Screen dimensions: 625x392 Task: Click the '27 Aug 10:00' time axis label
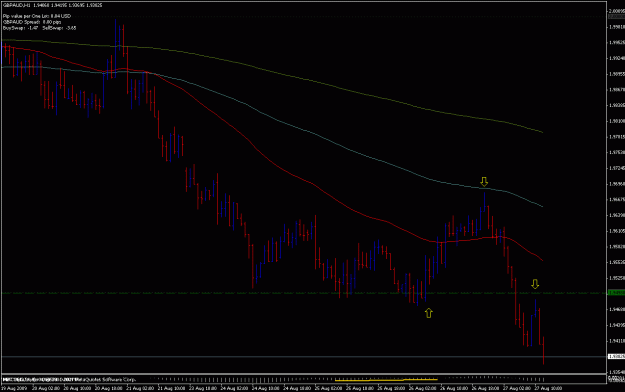pyautogui.click(x=548, y=388)
